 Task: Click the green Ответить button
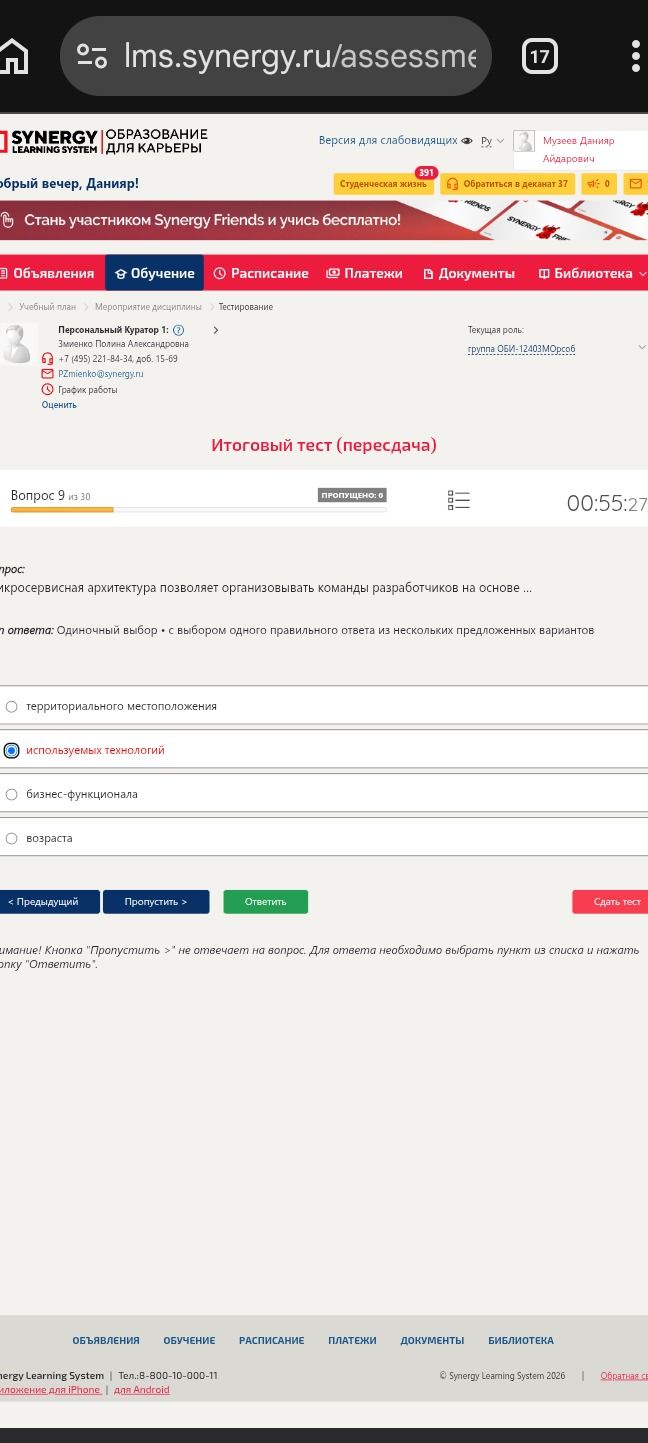point(266,902)
